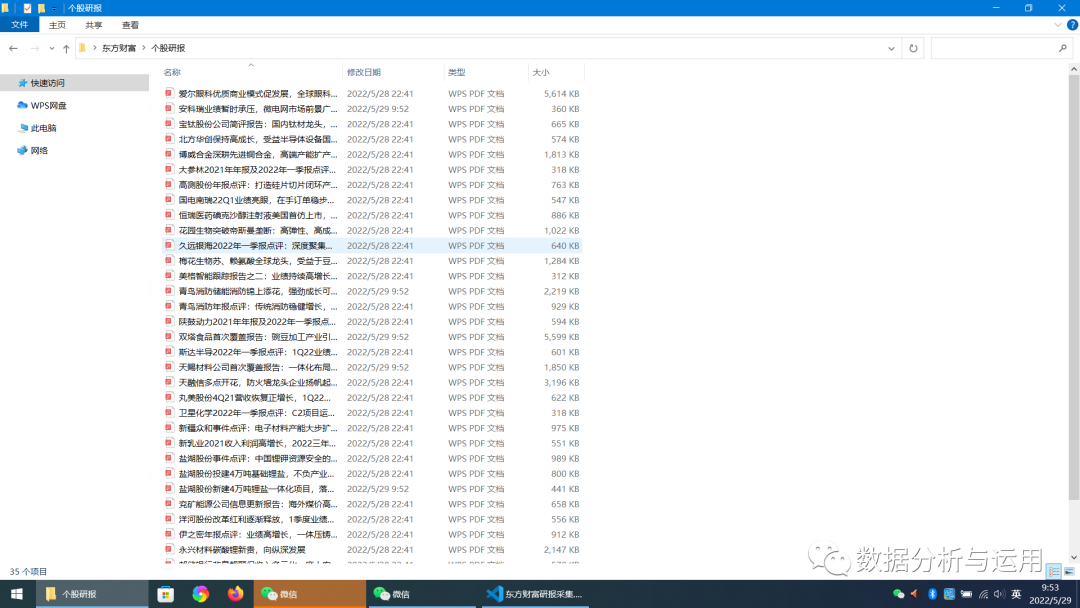Open the volume tray icon
This screenshot has height=608, width=1080.
click(999, 594)
